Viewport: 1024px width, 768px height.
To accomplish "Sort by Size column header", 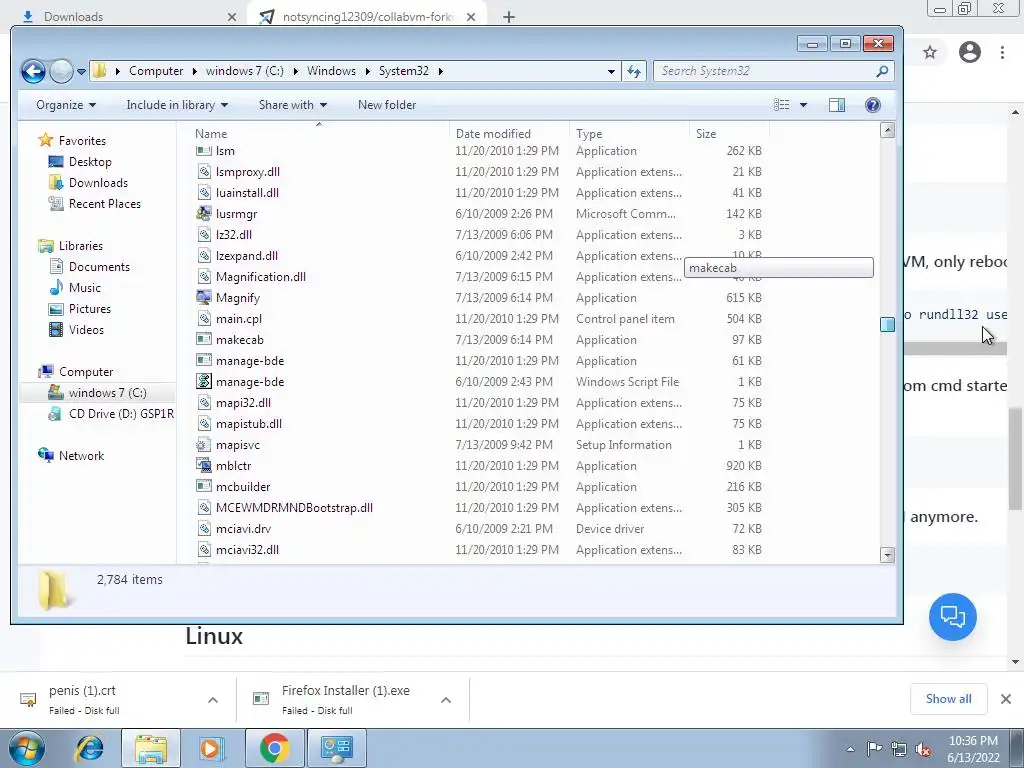I will coord(706,134).
